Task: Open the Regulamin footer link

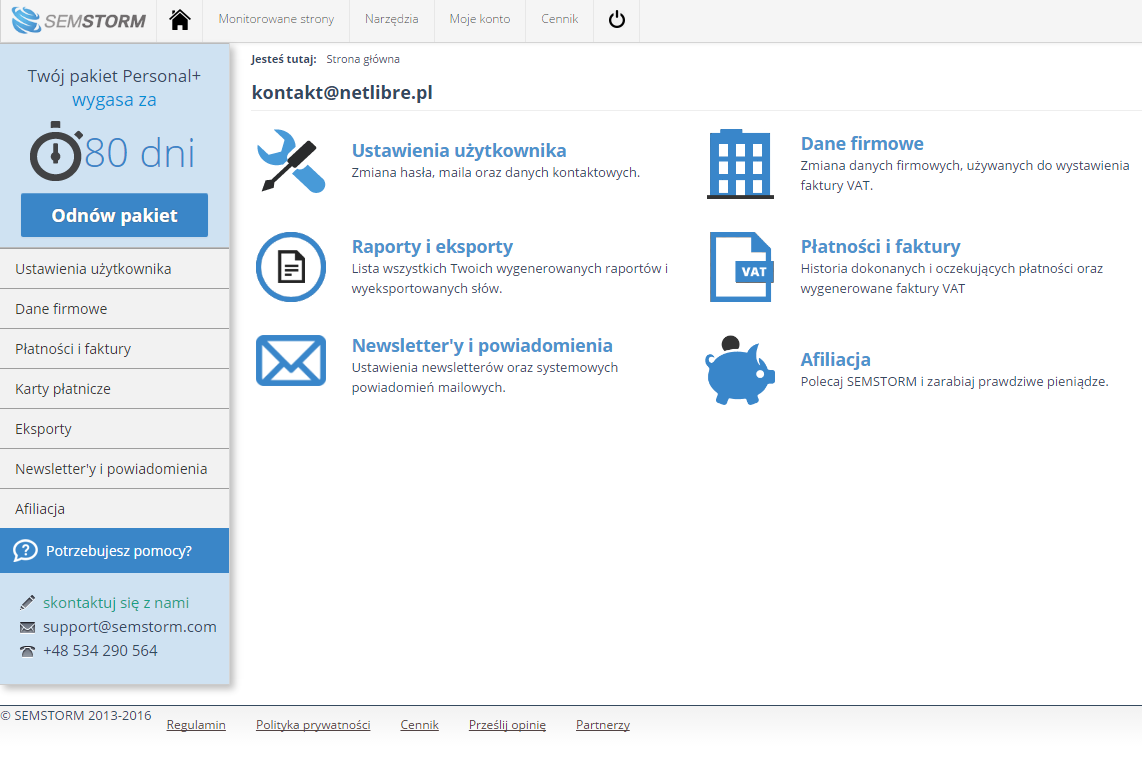Action: pos(196,725)
